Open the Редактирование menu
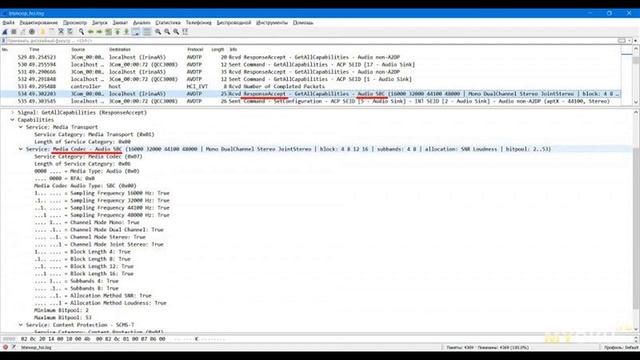 click(39, 23)
